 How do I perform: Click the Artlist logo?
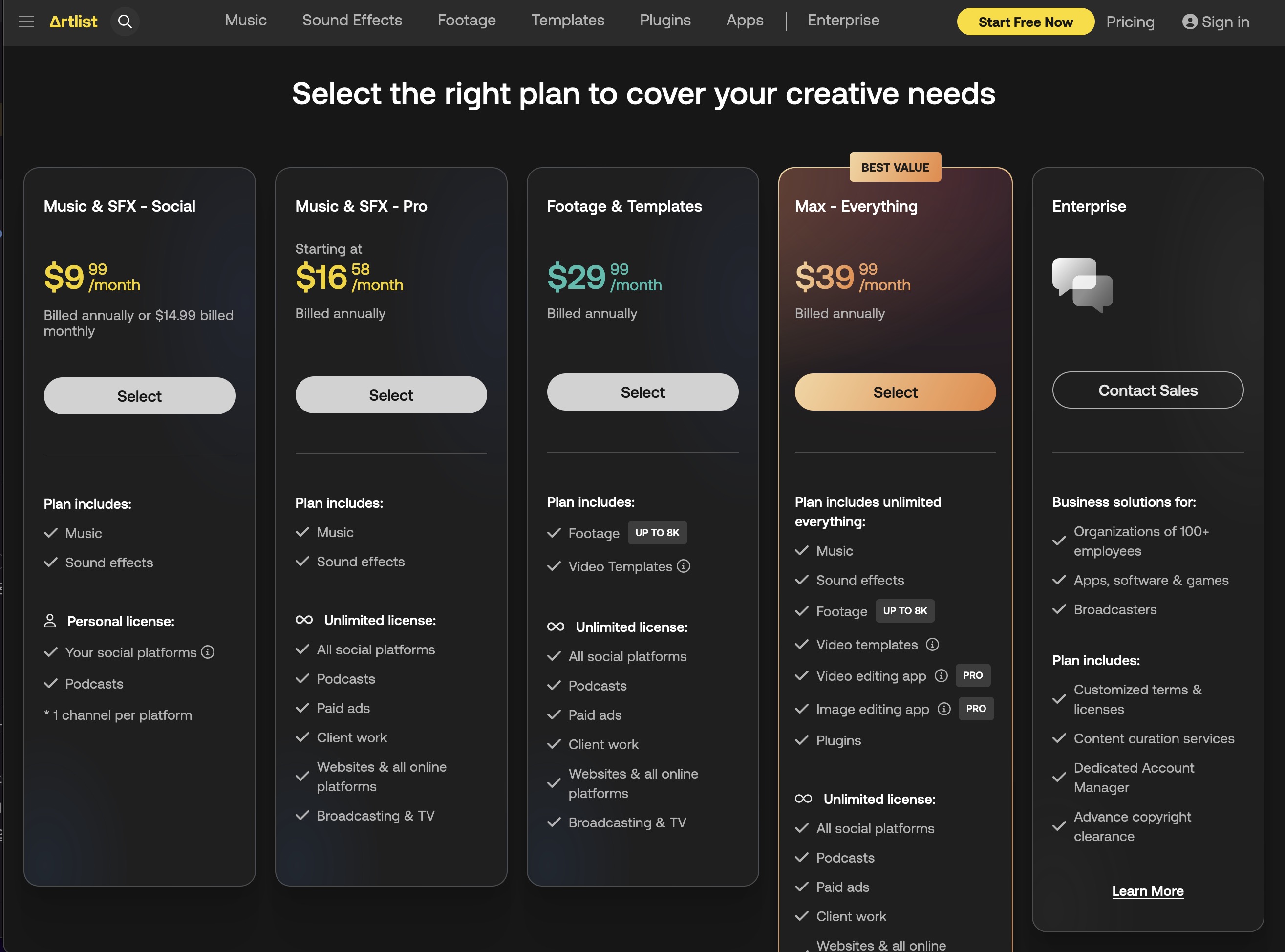pyautogui.click(x=73, y=22)
